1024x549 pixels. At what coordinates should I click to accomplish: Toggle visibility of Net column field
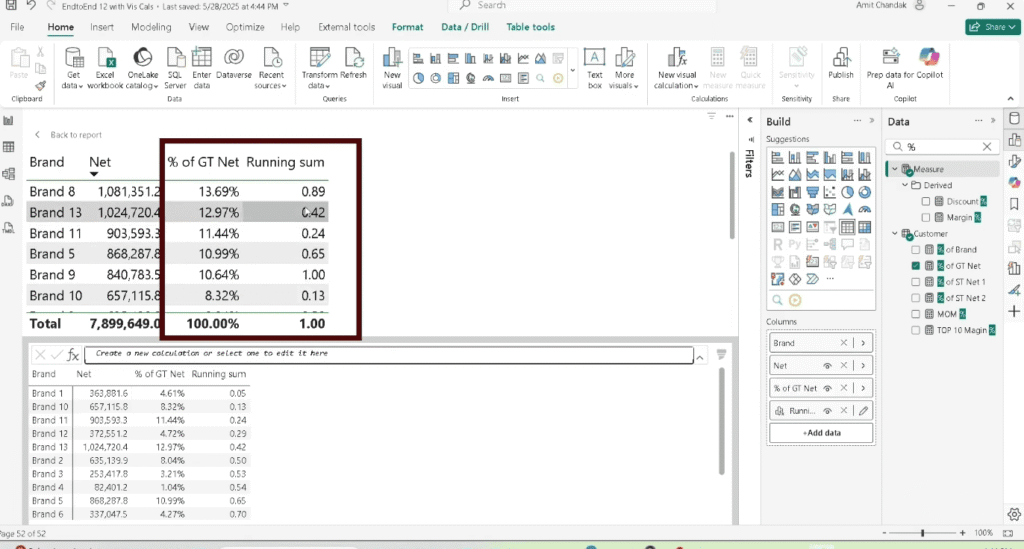point(827,366)
